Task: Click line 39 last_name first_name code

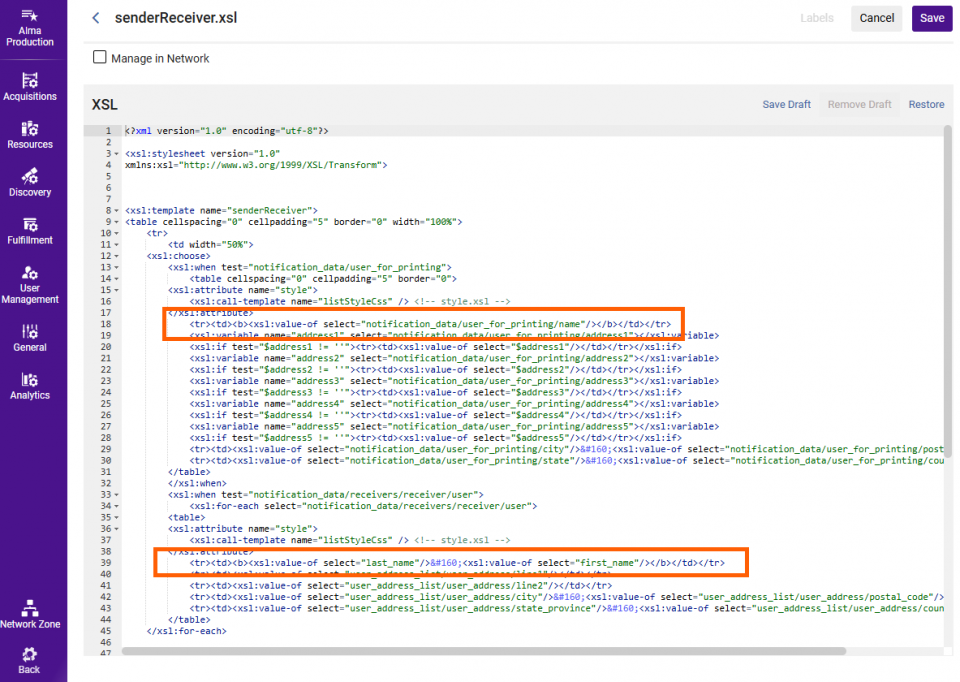Action: click(x=457, y=563)
